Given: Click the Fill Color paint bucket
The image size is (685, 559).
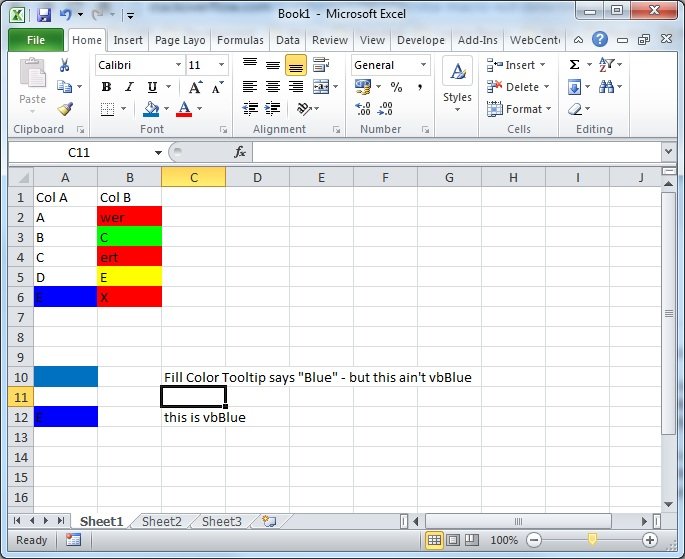Looking at the screenshot, I should (x=151, y=109).
